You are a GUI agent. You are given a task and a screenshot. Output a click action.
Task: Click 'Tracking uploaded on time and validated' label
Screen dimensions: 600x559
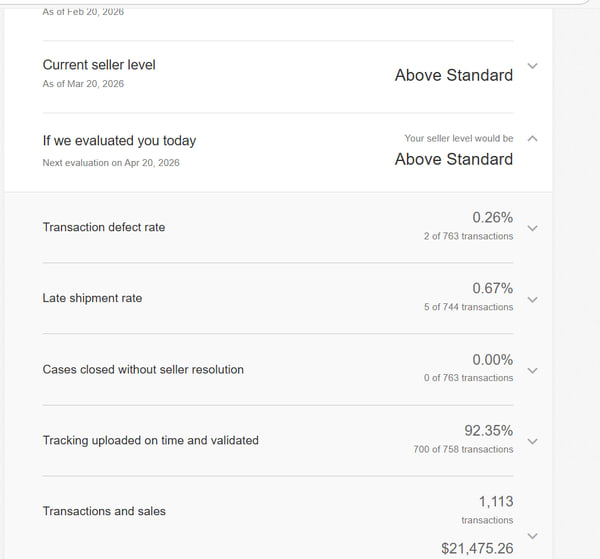coord(150,440)
